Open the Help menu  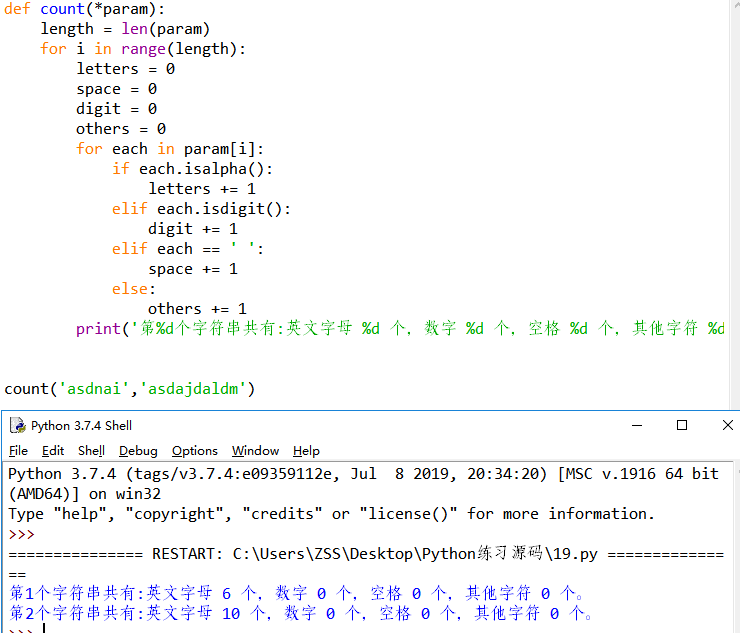coord(306,451)
